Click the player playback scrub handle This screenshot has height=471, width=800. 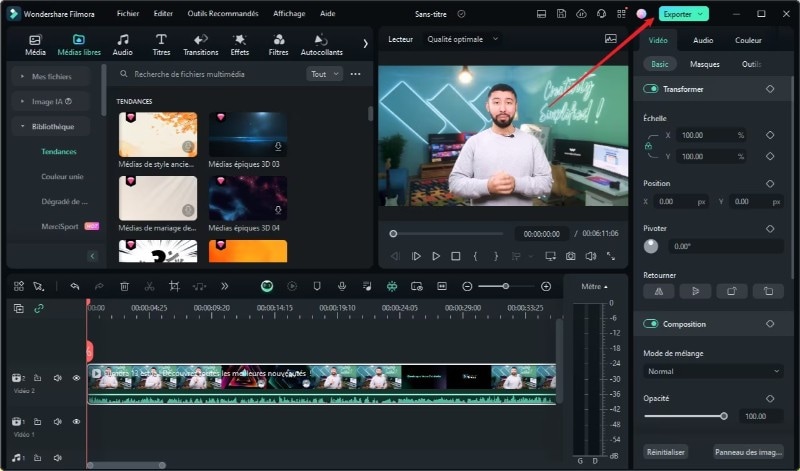click(393, 234)
